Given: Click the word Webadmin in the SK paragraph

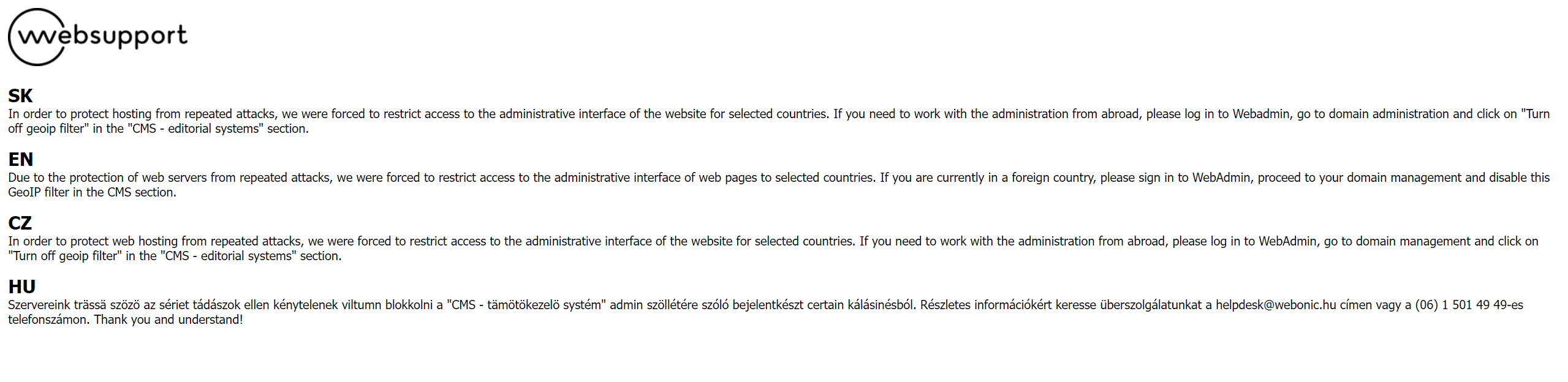Looking at the screenshot, I should coord(1261,114).
